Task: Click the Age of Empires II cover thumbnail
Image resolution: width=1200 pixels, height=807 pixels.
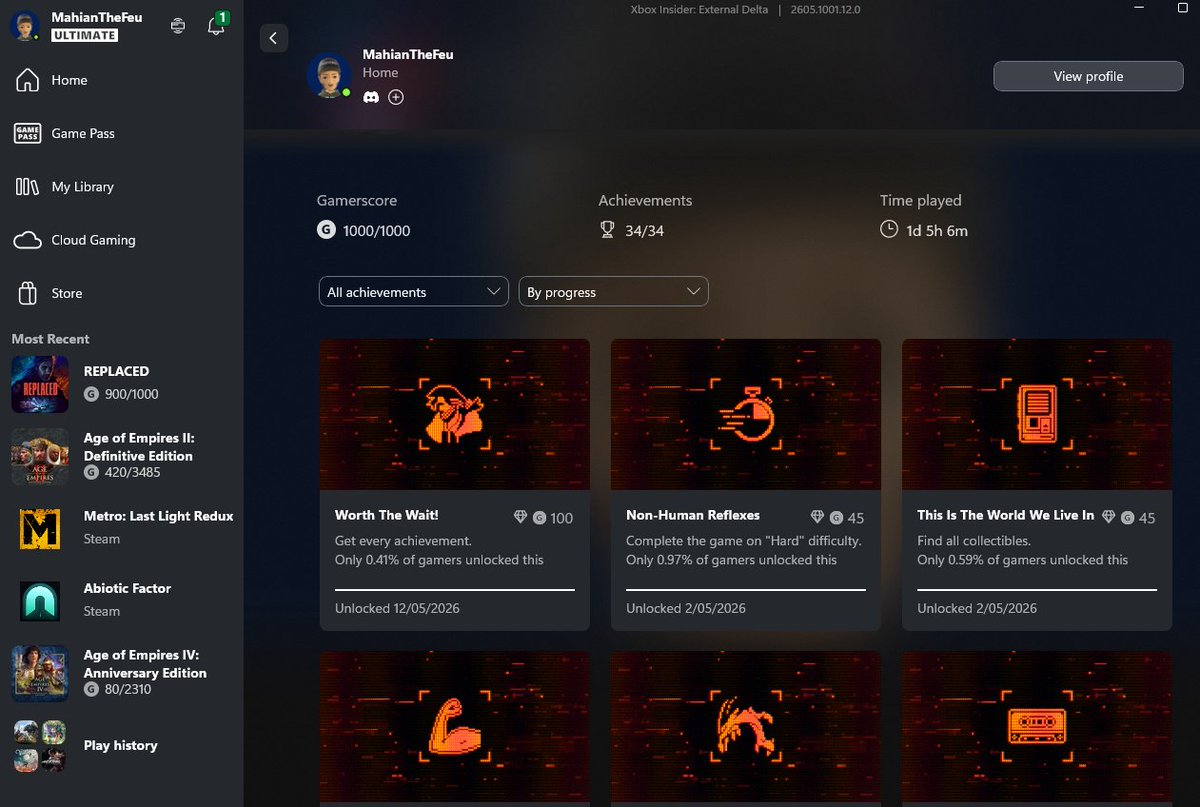Action: (40, 456)
